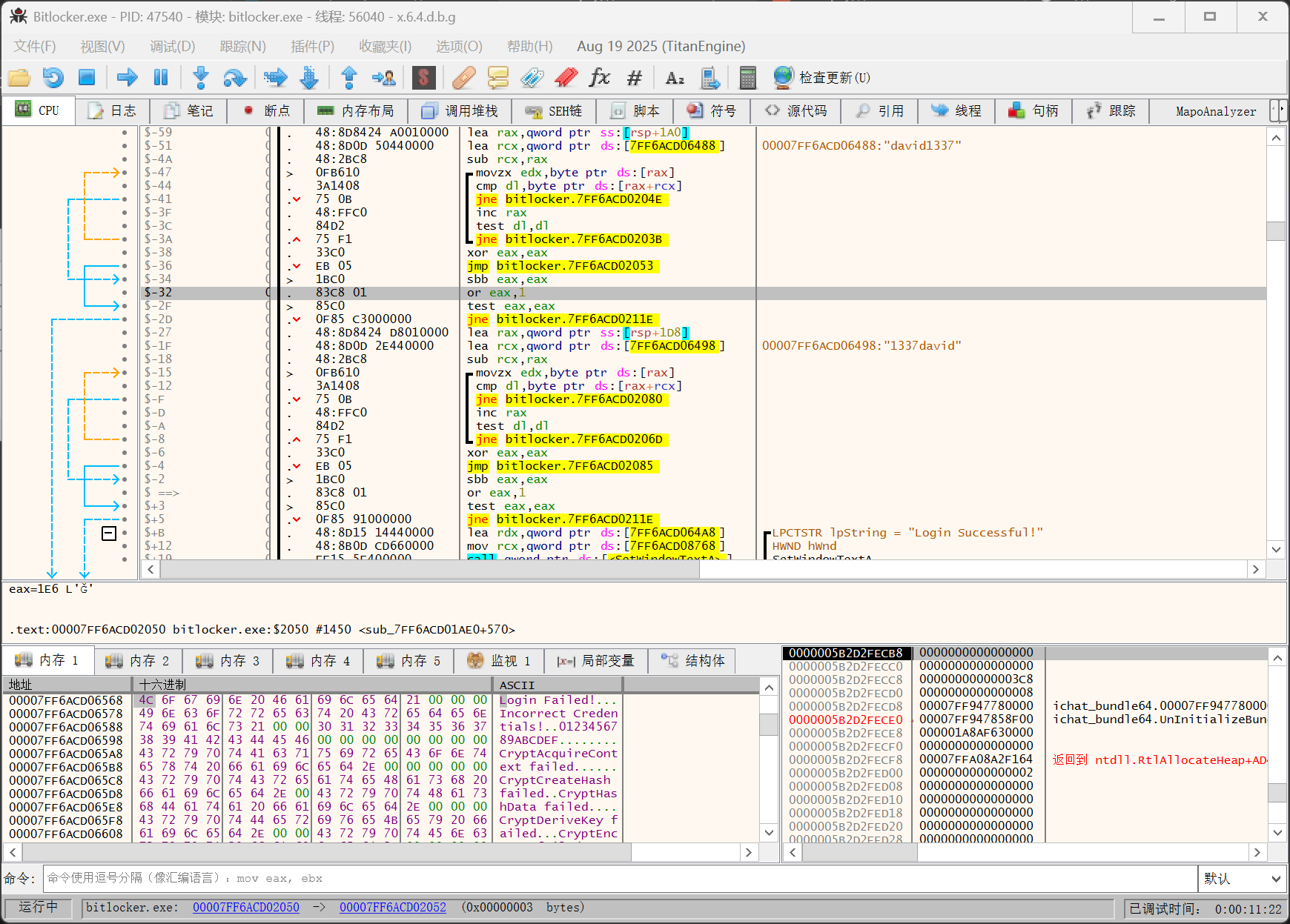Viewport: 1290px width, 924px height.
Task: Restart the debugged program
Action: tap(53, 77)
